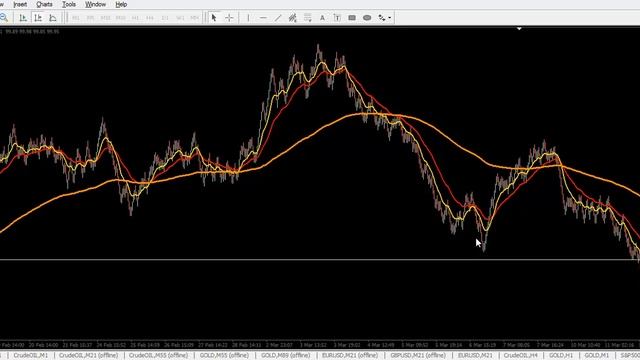Select the Text (A) tool
The height and width of the screenshot is (360, 640).
pyautogui.click(x=322, y=18)
